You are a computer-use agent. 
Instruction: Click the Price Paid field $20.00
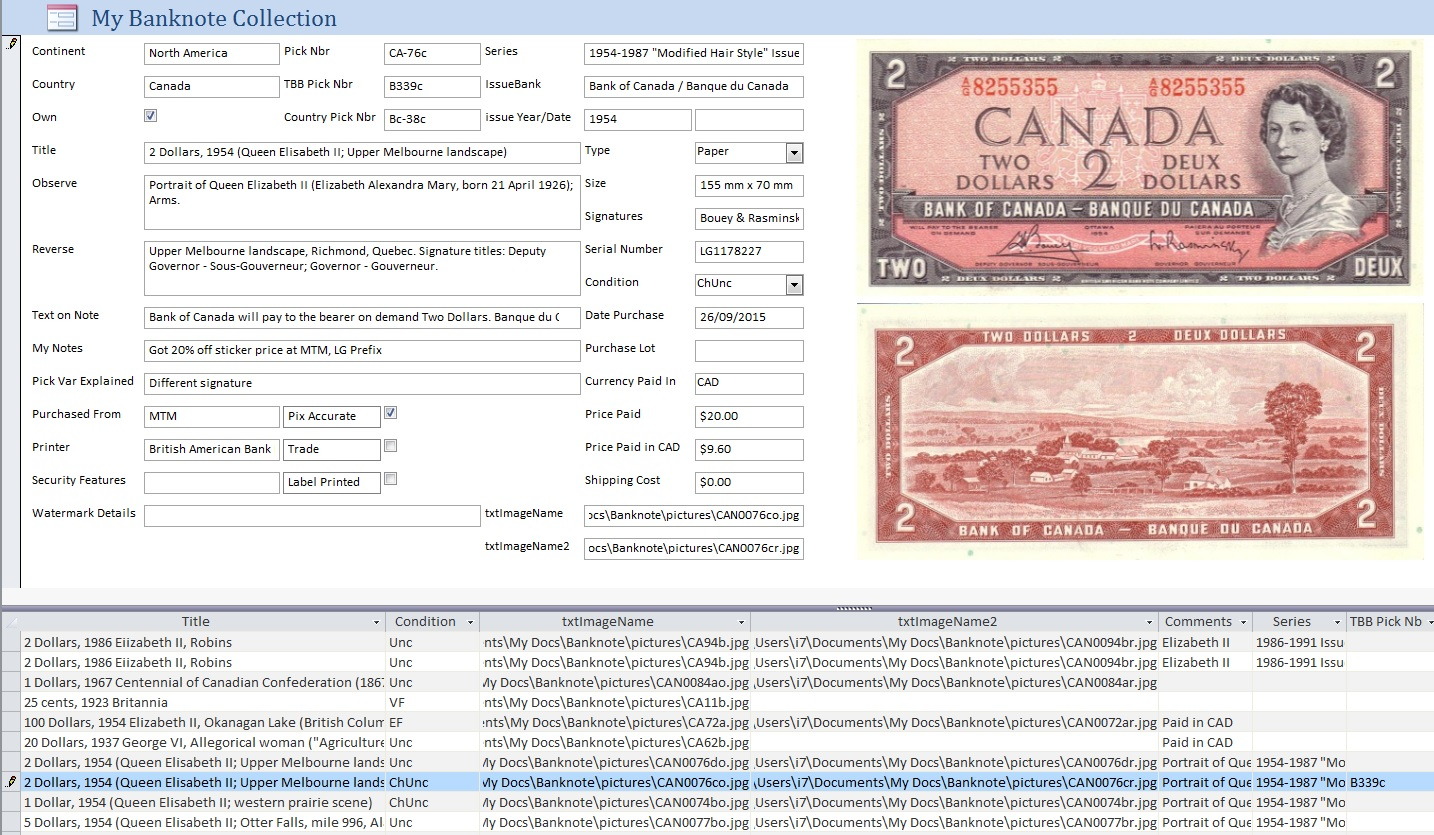pos(749,417)
